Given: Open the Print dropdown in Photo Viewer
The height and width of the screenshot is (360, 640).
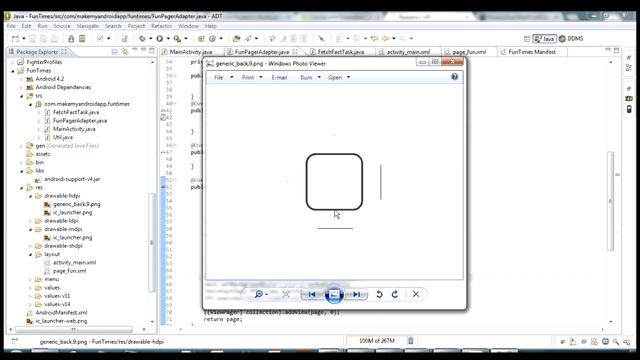Looking at the screenshot, I should pos(252,78).
